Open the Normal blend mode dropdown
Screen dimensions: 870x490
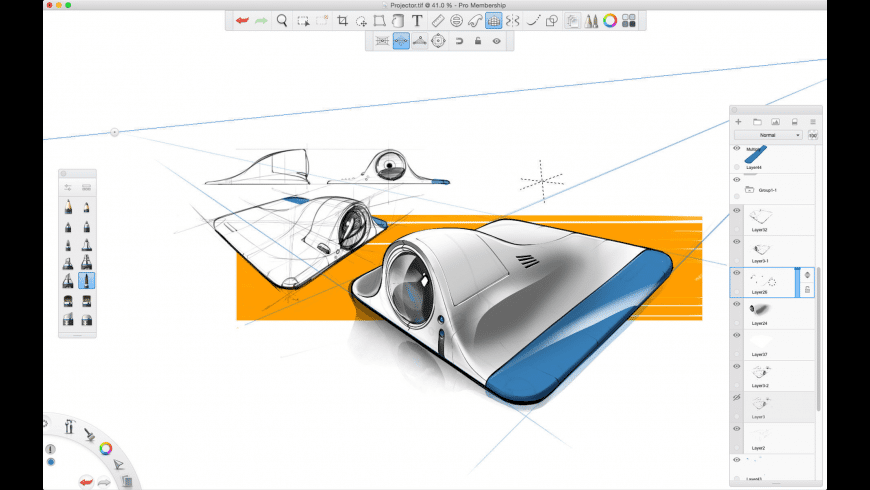coord(768,134)
